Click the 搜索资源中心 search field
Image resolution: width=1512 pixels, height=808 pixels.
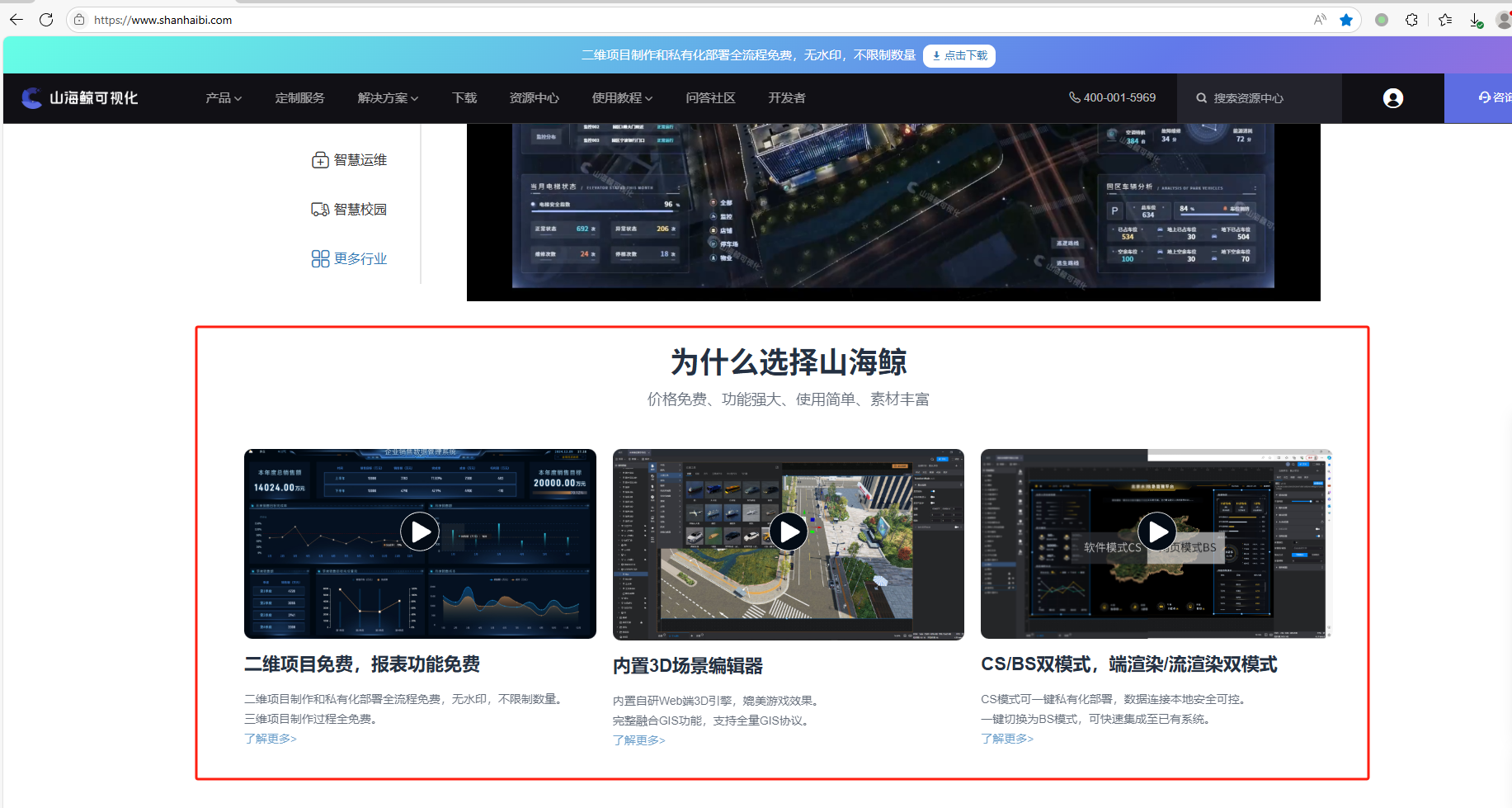click(x=1260, y=98)
